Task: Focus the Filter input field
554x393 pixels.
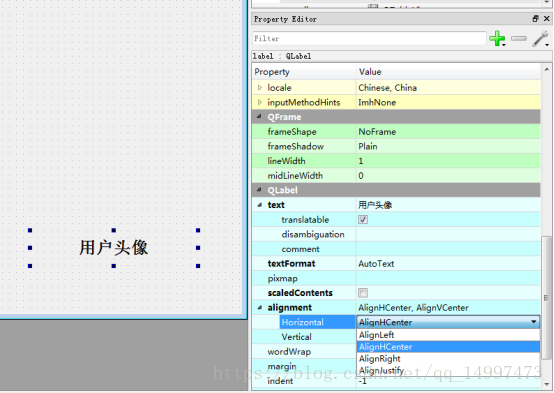Action: [369, 38]
